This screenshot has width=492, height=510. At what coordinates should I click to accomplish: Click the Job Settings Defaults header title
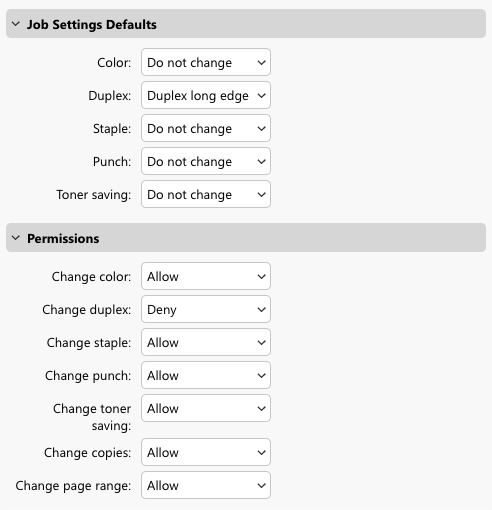(92, 25)
